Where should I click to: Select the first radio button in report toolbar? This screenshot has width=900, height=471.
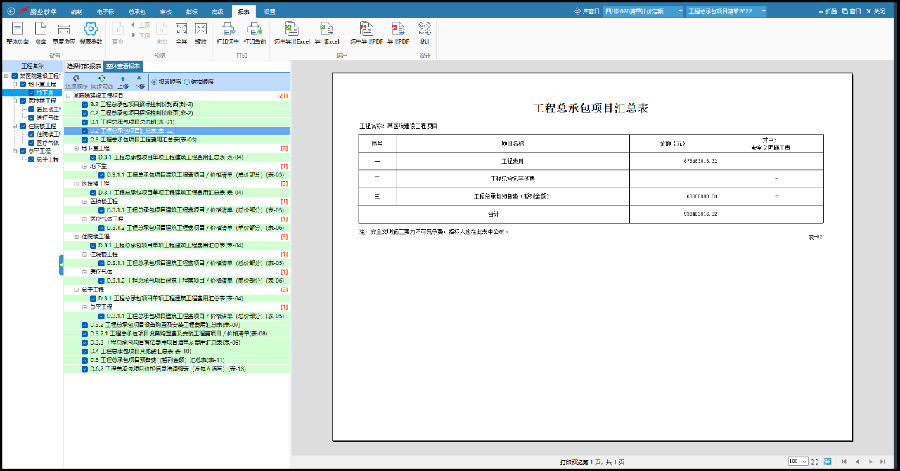pos(153,82)
